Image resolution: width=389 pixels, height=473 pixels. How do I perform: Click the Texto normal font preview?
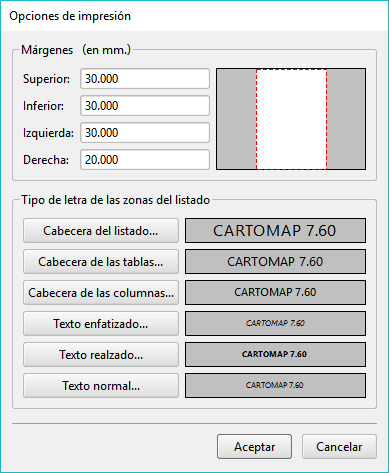(275, 386)
